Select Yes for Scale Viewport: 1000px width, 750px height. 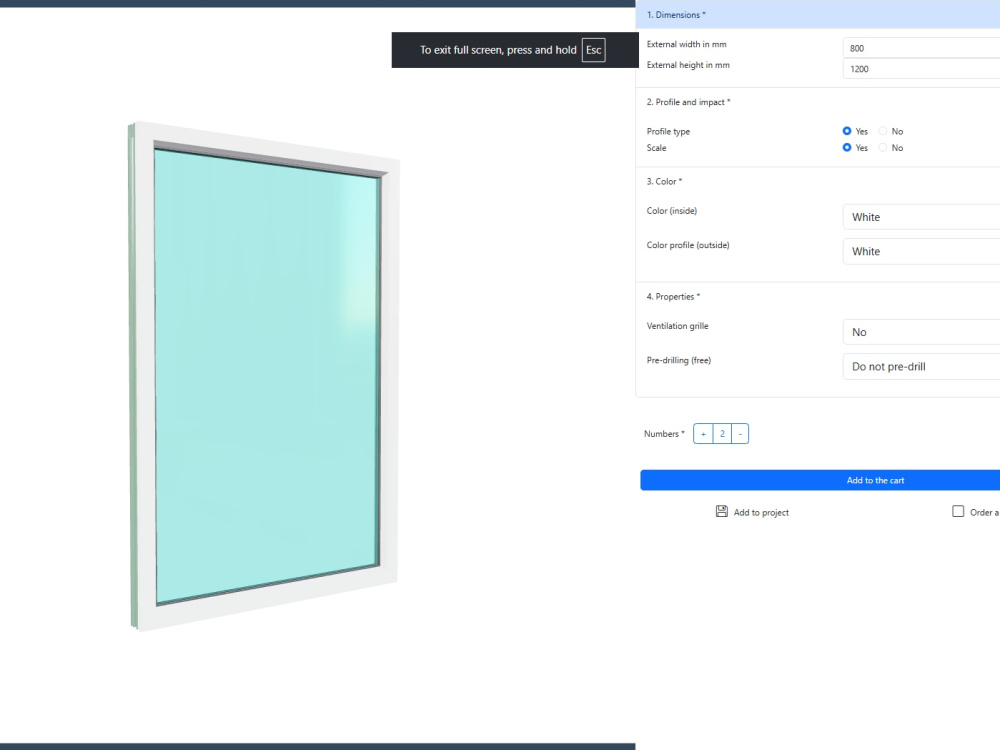(847, 147)
